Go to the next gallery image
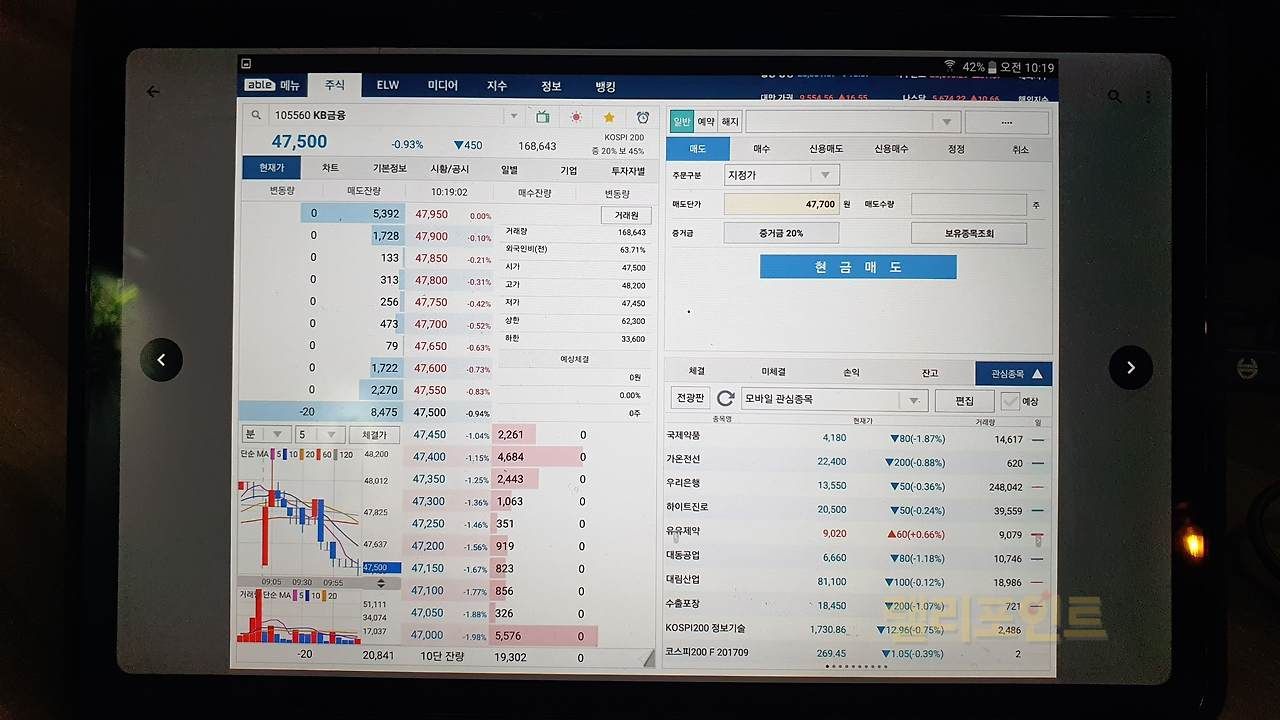Screen dimensions: 1280x720 (1130, 367)
